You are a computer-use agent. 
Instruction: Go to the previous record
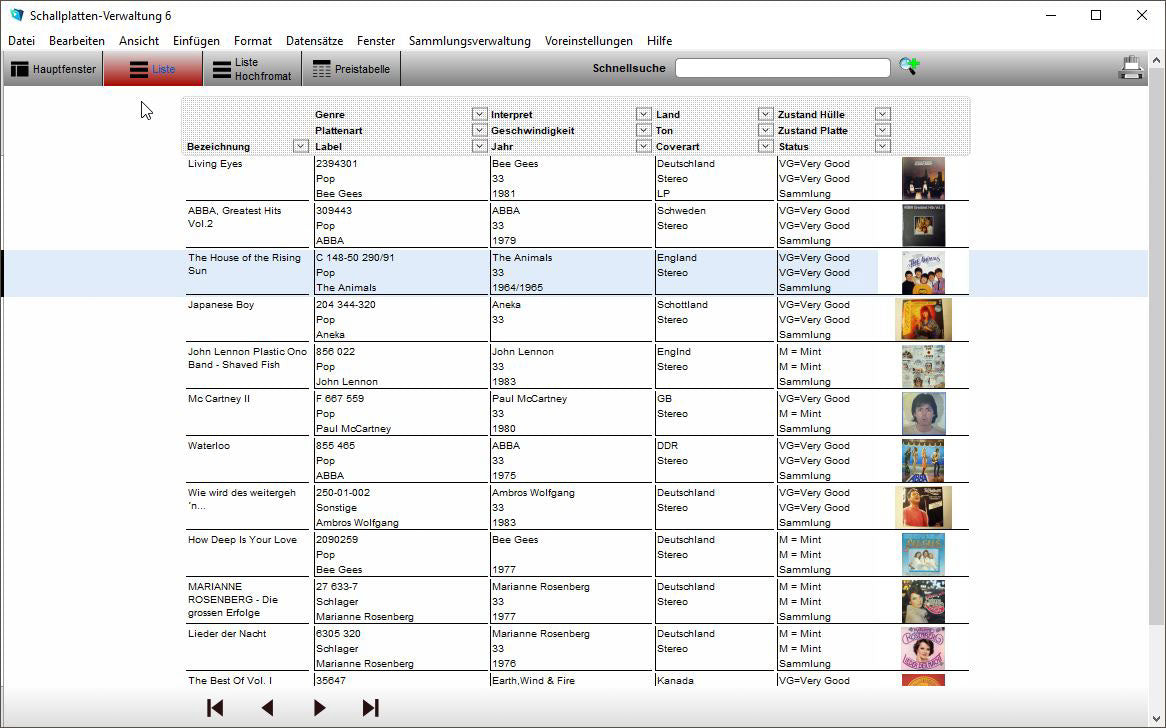pos(267,708)
